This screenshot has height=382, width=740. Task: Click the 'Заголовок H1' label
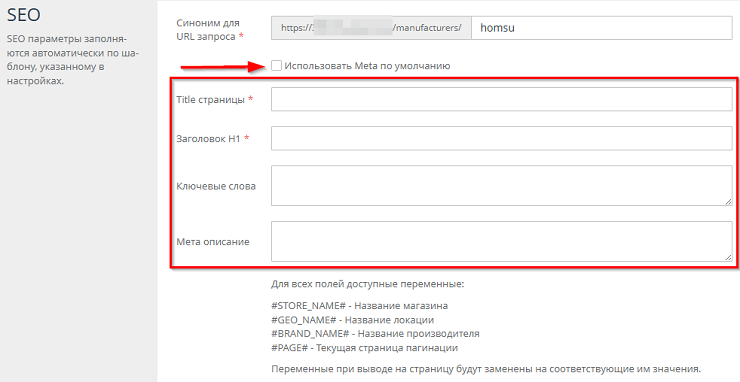point(212,138)
